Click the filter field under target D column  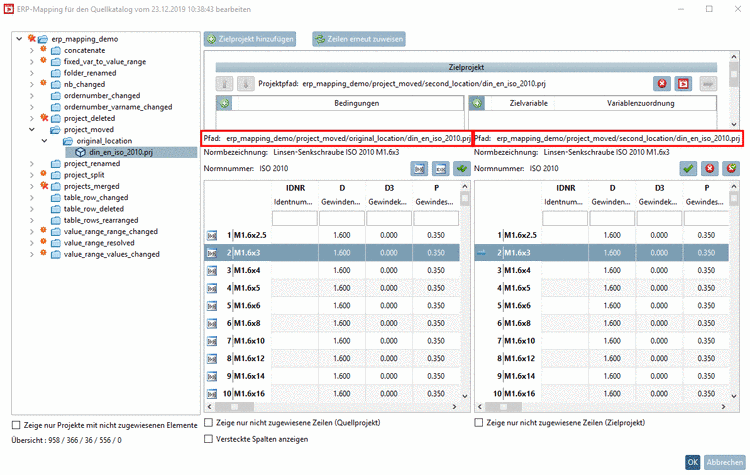click(612, 218)
